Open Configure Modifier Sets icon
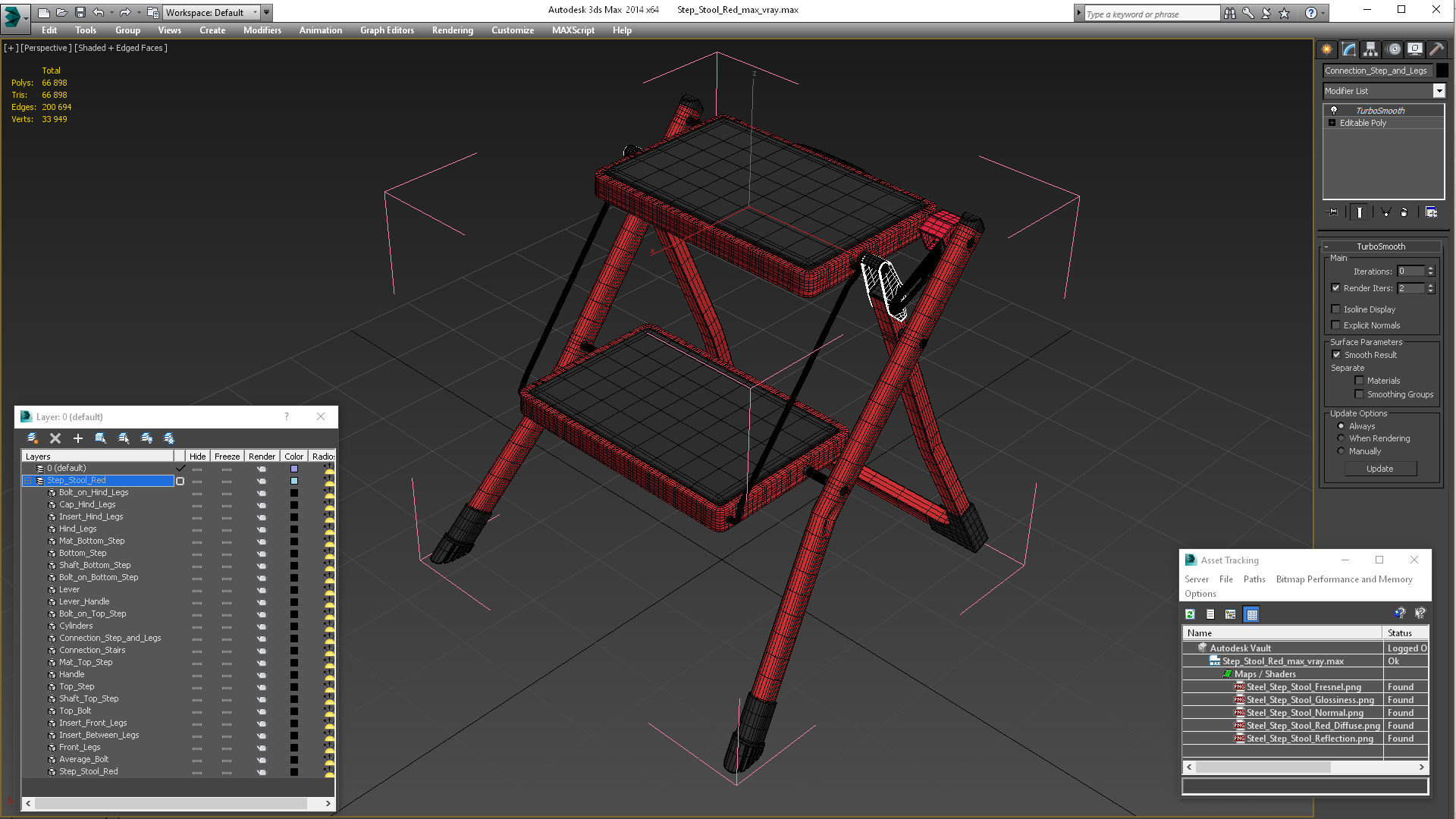This screenshot has height=819, width=1456. [1431, 212]
